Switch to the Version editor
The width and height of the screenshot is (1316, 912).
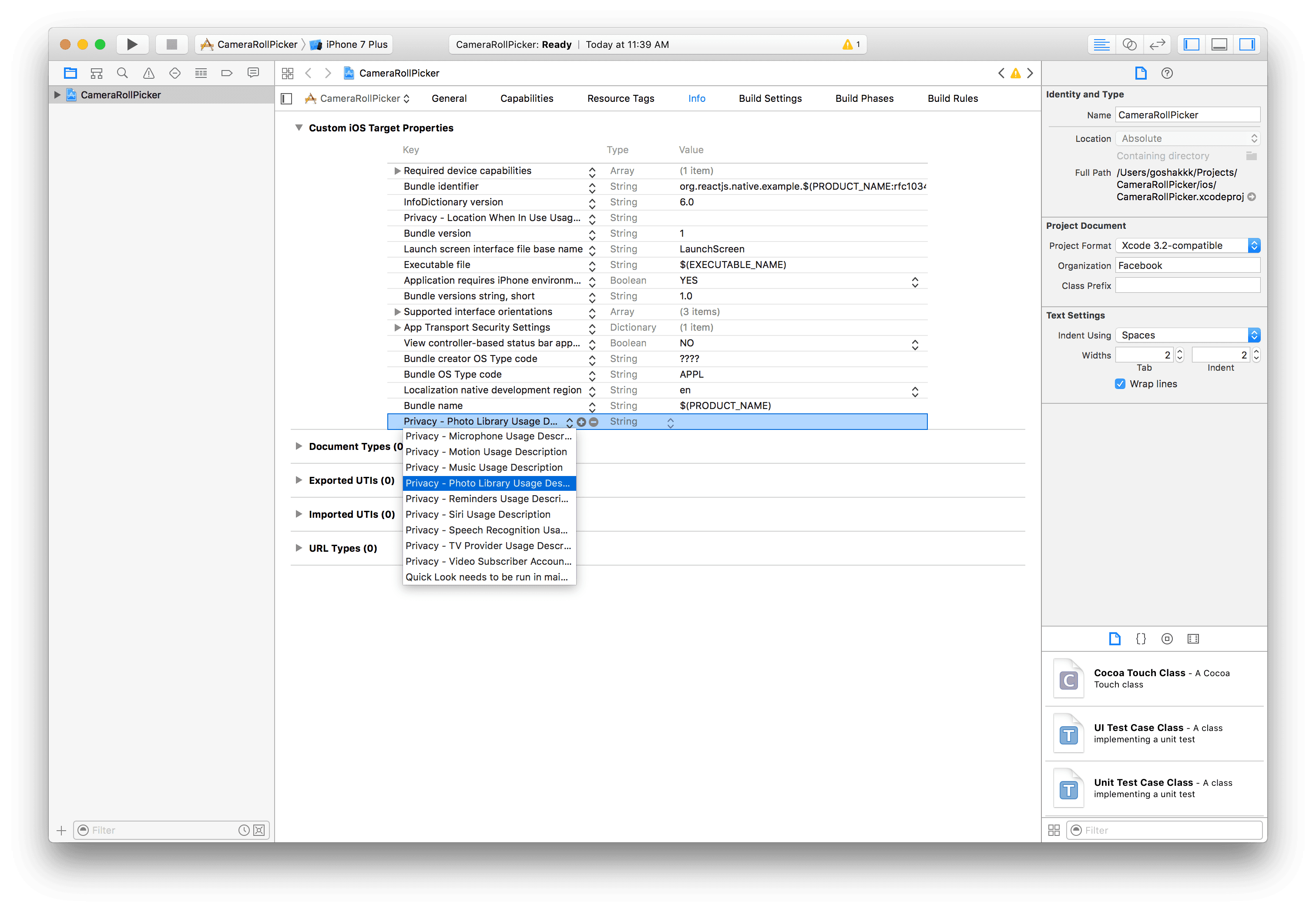pos(1157,44)
